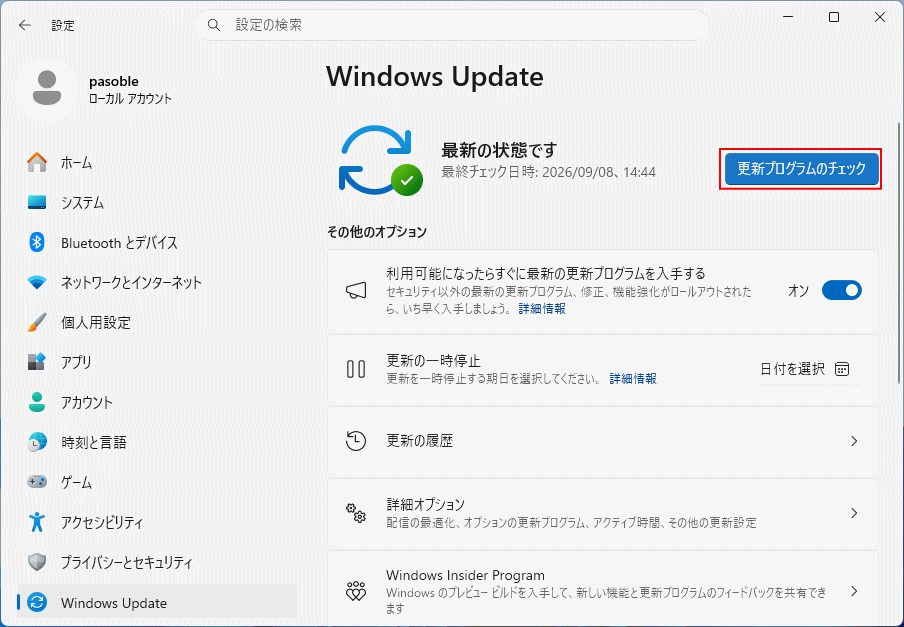Click 最終チェック日時 status text
This screenshot has height=627, width=904.
pyautogui.click(x=548, y=172)
